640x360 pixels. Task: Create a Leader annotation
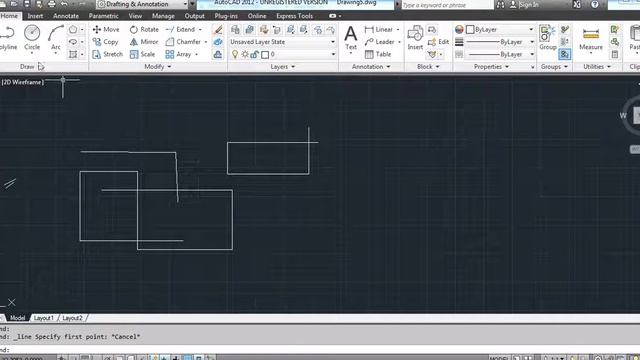coord(380,42)
